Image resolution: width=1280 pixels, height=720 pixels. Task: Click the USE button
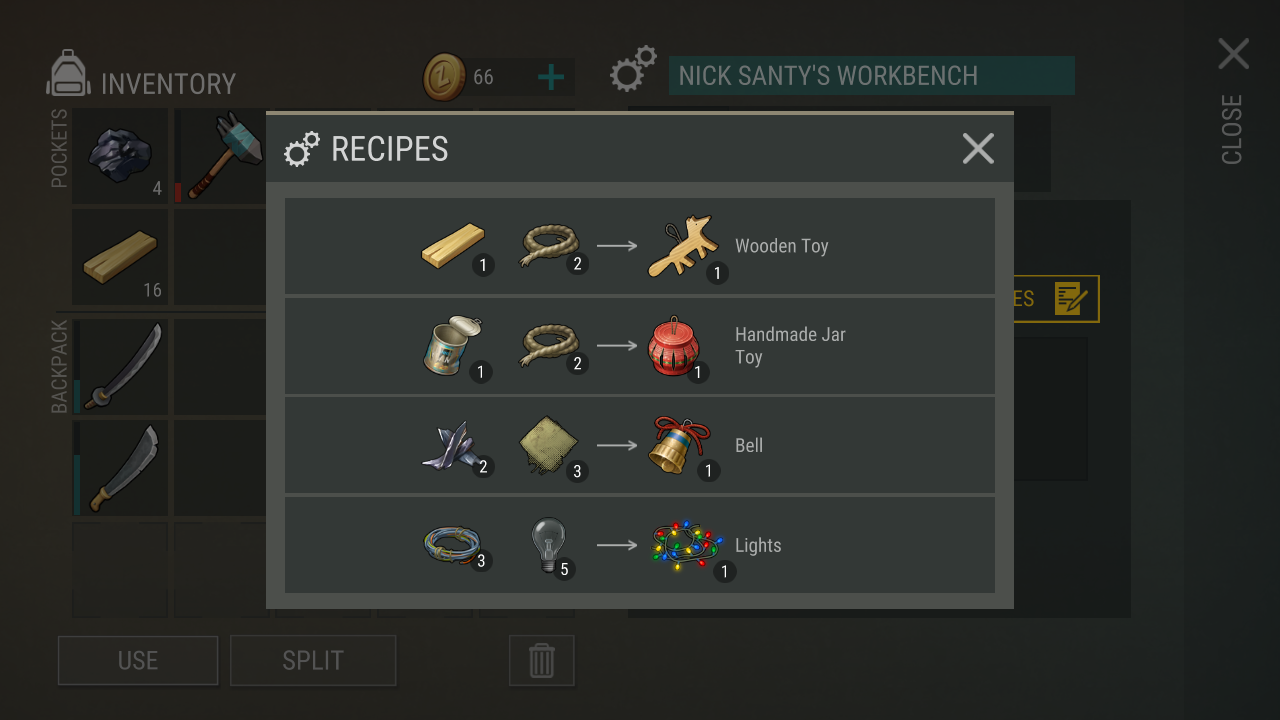coord(138,661)
